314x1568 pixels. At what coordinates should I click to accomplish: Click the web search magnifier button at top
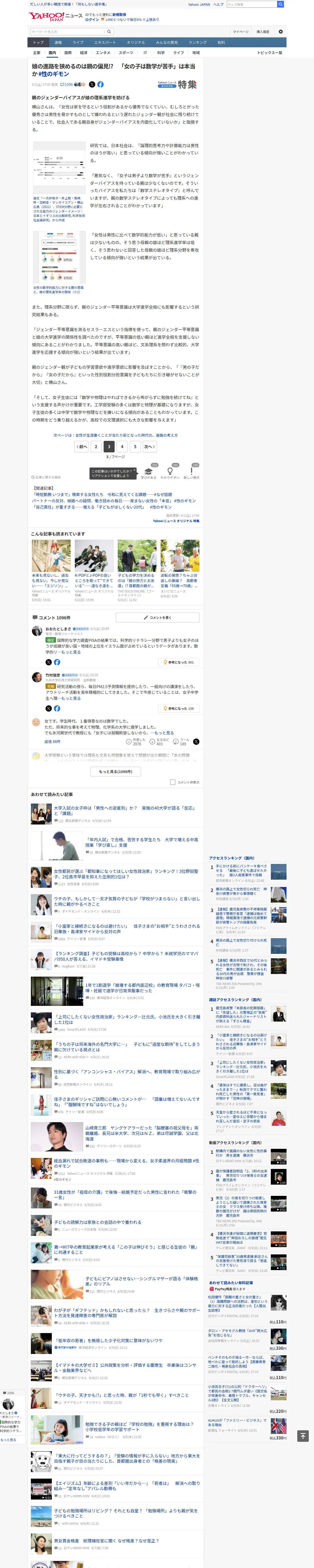(x=281, y=4)
